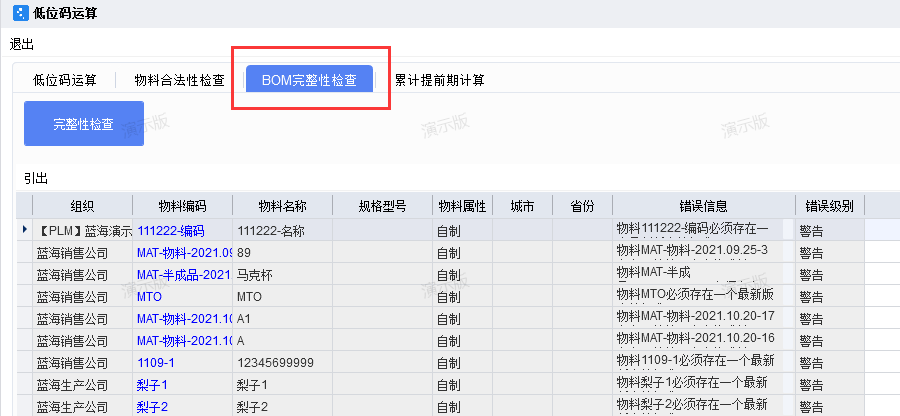Select the row indicator arrow on first row

[25, 230]
